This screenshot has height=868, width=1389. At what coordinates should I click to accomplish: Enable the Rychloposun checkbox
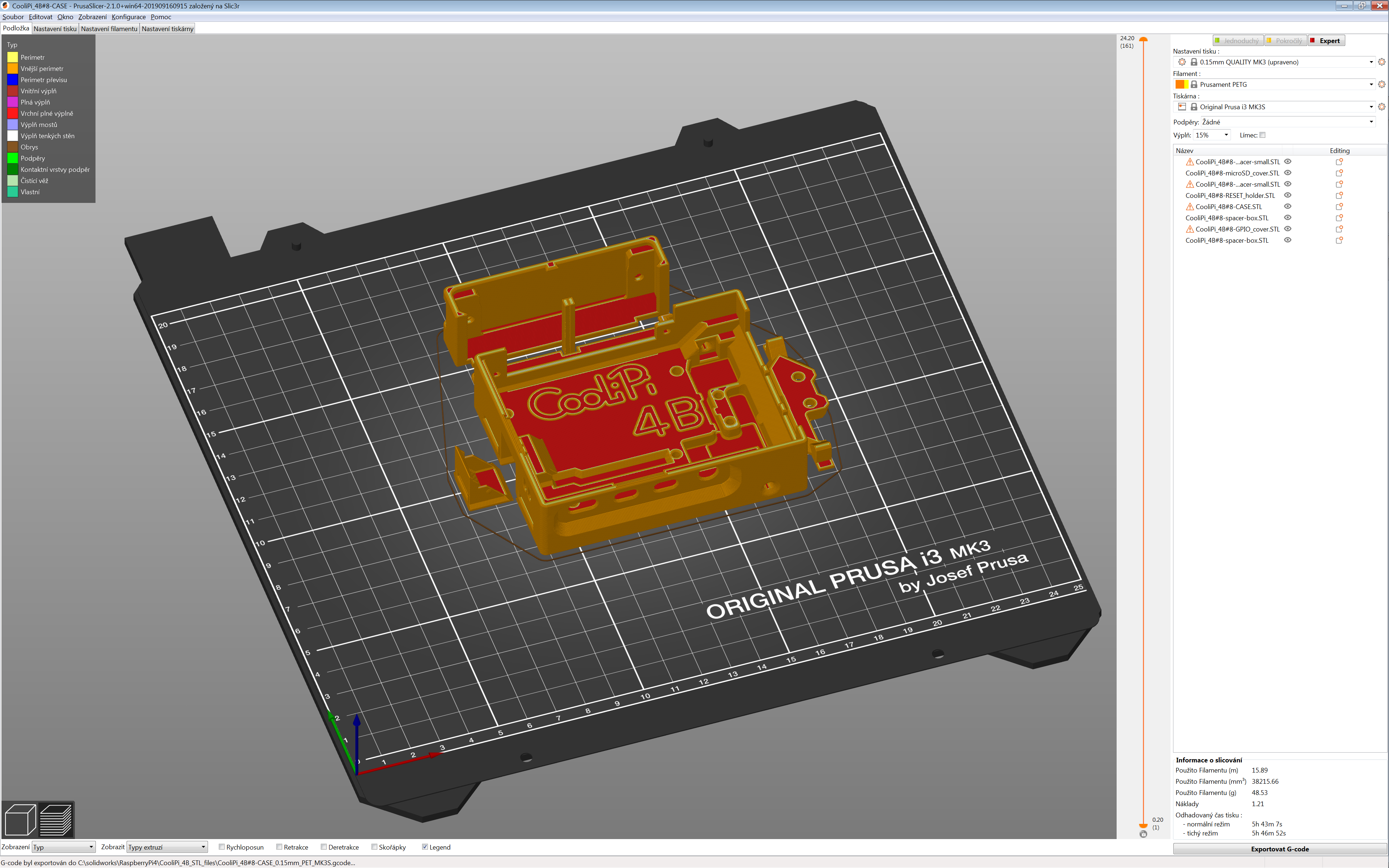tap(221, 847)
